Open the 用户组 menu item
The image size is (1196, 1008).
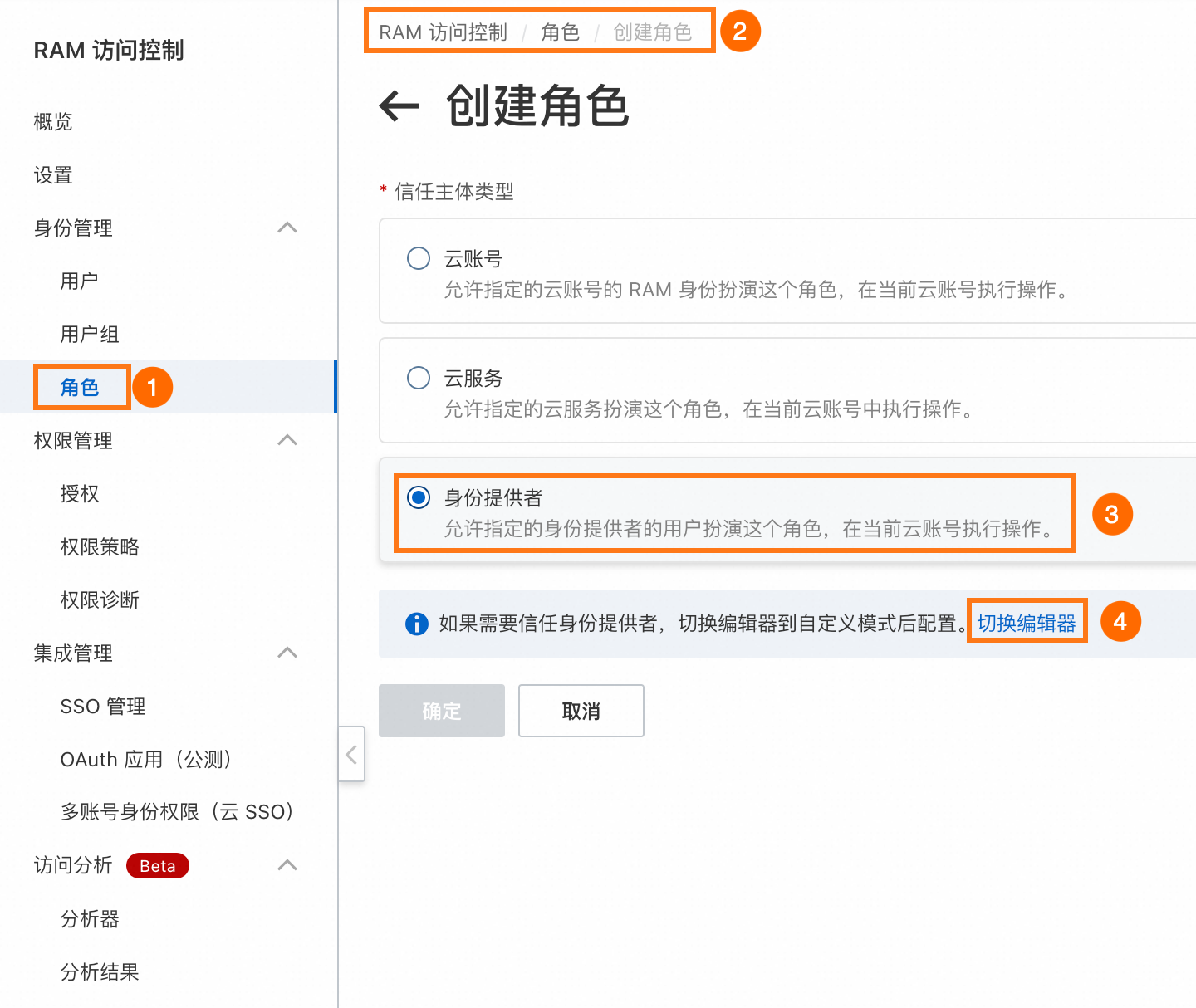coord(90,335)
